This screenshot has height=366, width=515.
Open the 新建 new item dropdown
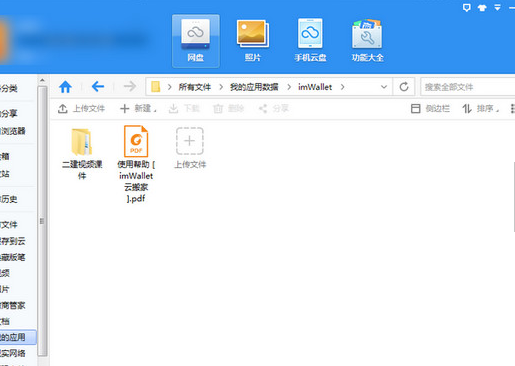(x=138, y=108)
